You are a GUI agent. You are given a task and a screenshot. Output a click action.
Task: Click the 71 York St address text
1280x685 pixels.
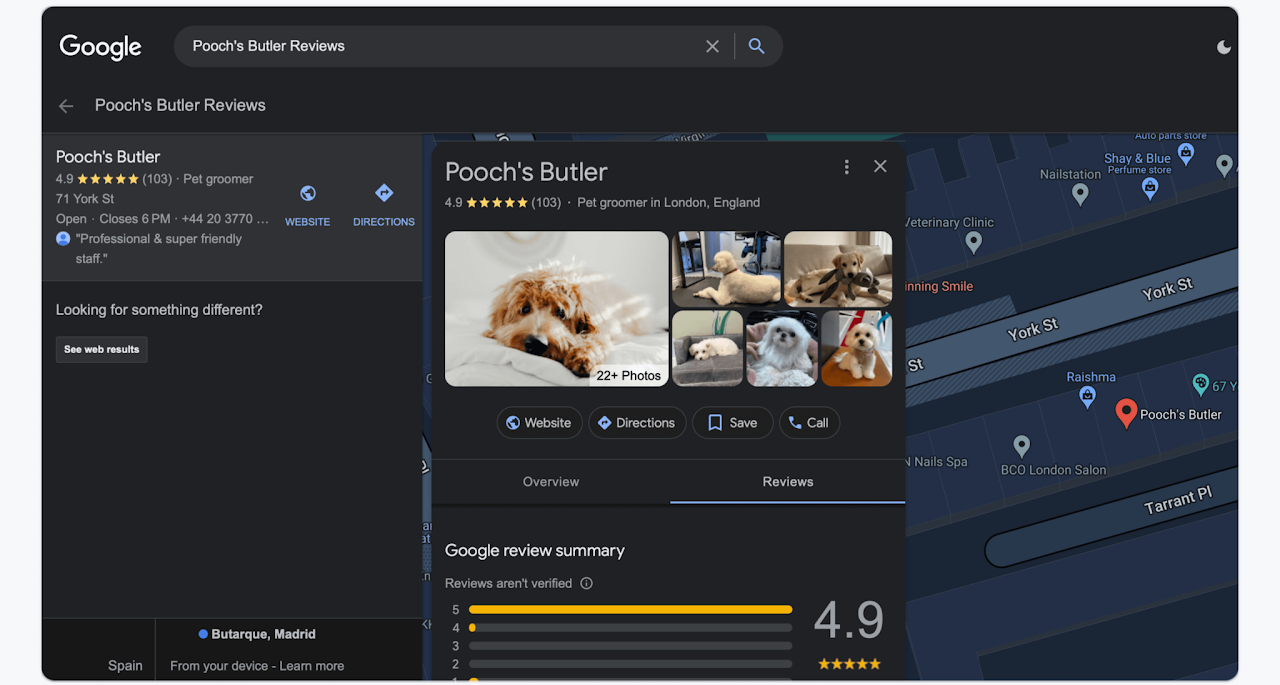pyautogui.click(x=85, y=199)
